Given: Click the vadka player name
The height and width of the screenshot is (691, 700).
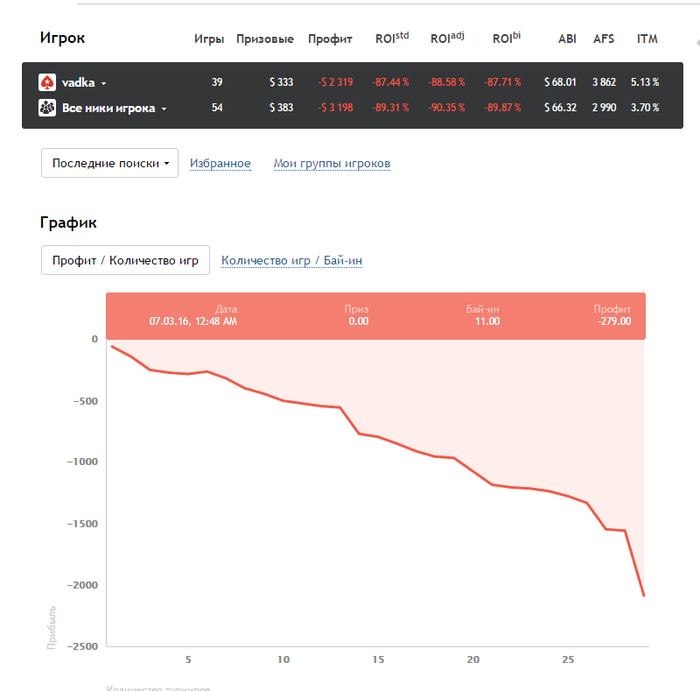Looking at the screenshot, I should click(x=78, y=83).
